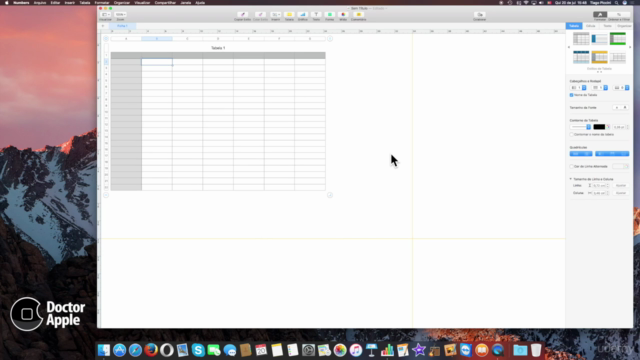
Task: Click the alternating row color swatch
Action: (618, 167)
